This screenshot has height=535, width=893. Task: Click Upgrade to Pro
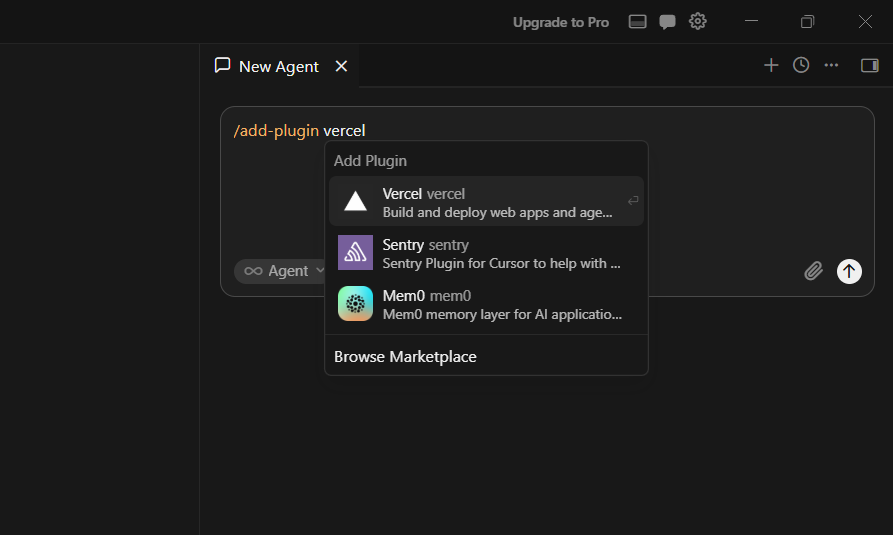[x=561, y=22]
